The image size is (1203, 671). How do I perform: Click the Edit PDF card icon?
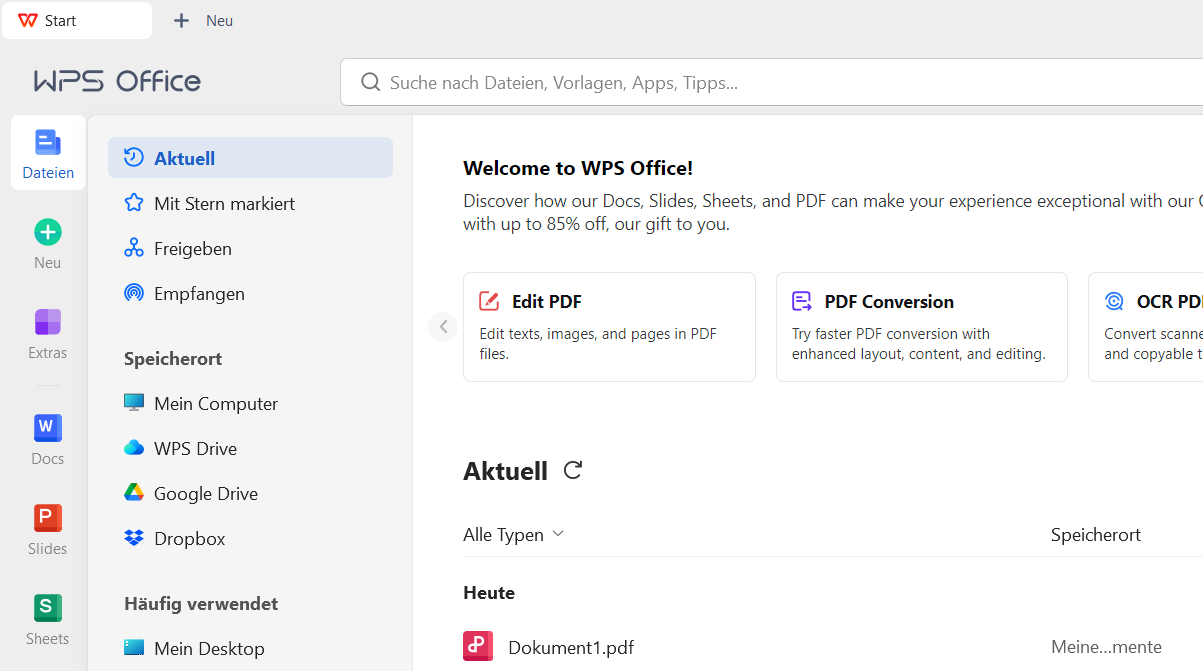point(489,301)
